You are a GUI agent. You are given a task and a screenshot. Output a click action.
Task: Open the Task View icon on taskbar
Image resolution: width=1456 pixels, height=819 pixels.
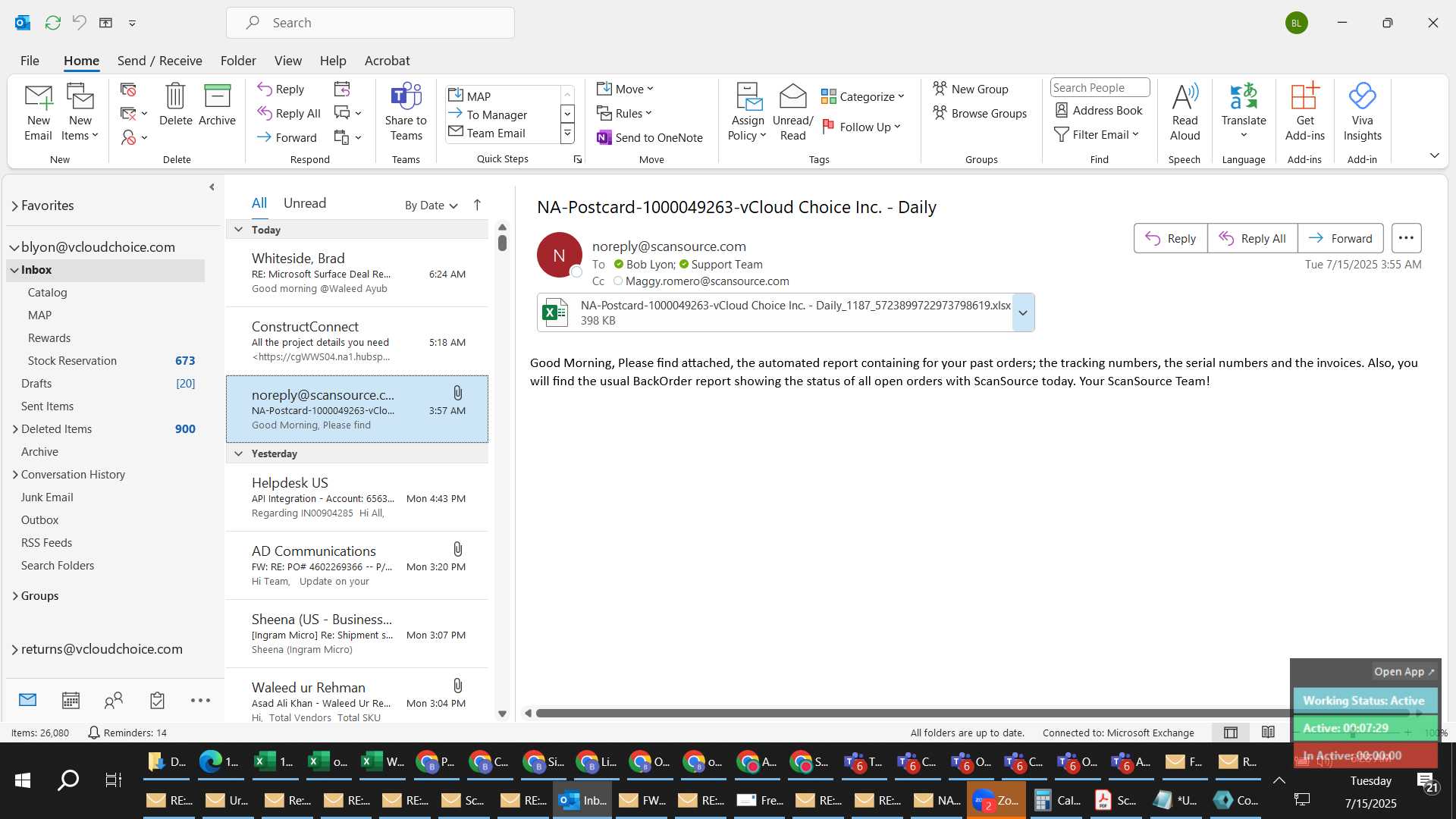point(114,780)
